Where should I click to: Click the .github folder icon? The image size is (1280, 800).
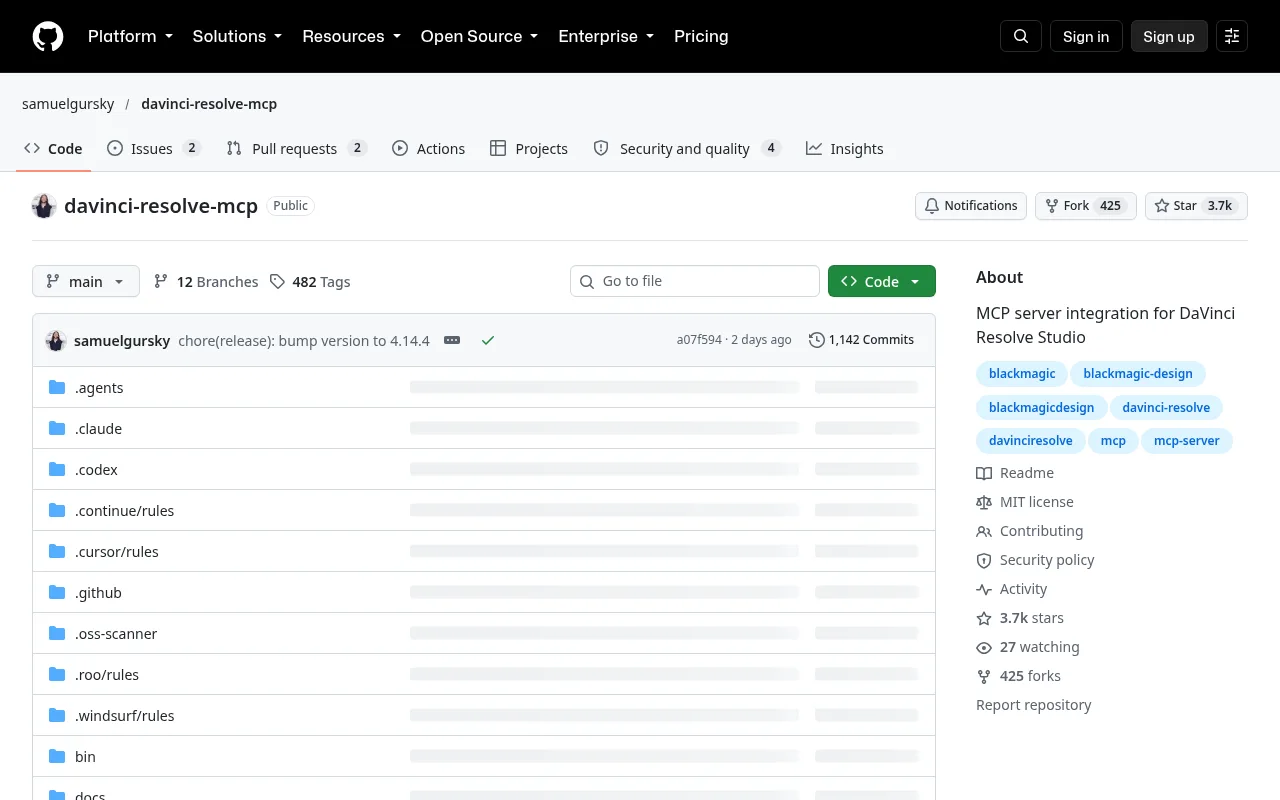tap(57, 593)
